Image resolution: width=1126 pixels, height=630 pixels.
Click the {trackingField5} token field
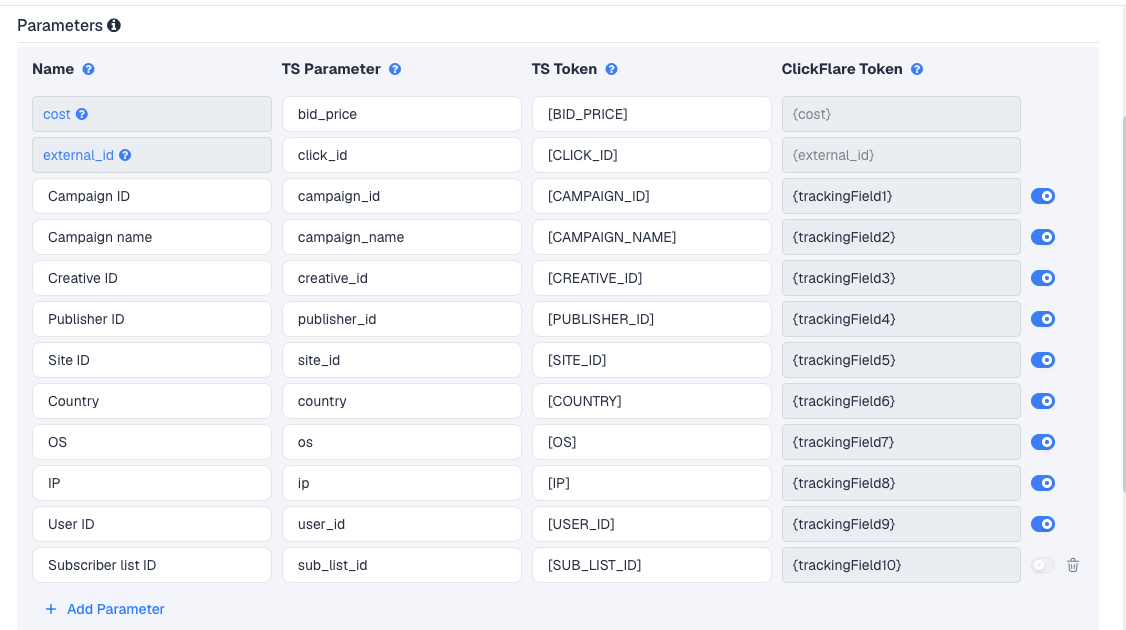point(901,360)
